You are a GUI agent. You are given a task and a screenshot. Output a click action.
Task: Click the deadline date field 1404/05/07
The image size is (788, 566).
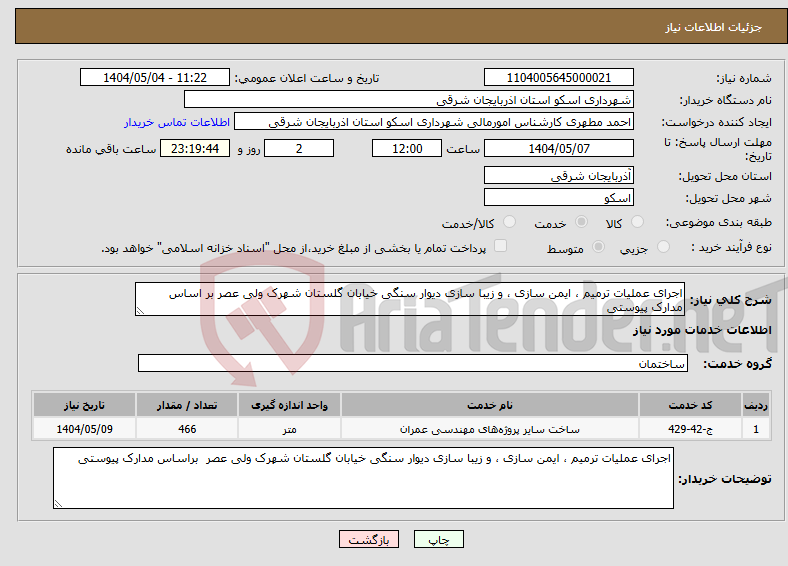(x=558, y=148)
